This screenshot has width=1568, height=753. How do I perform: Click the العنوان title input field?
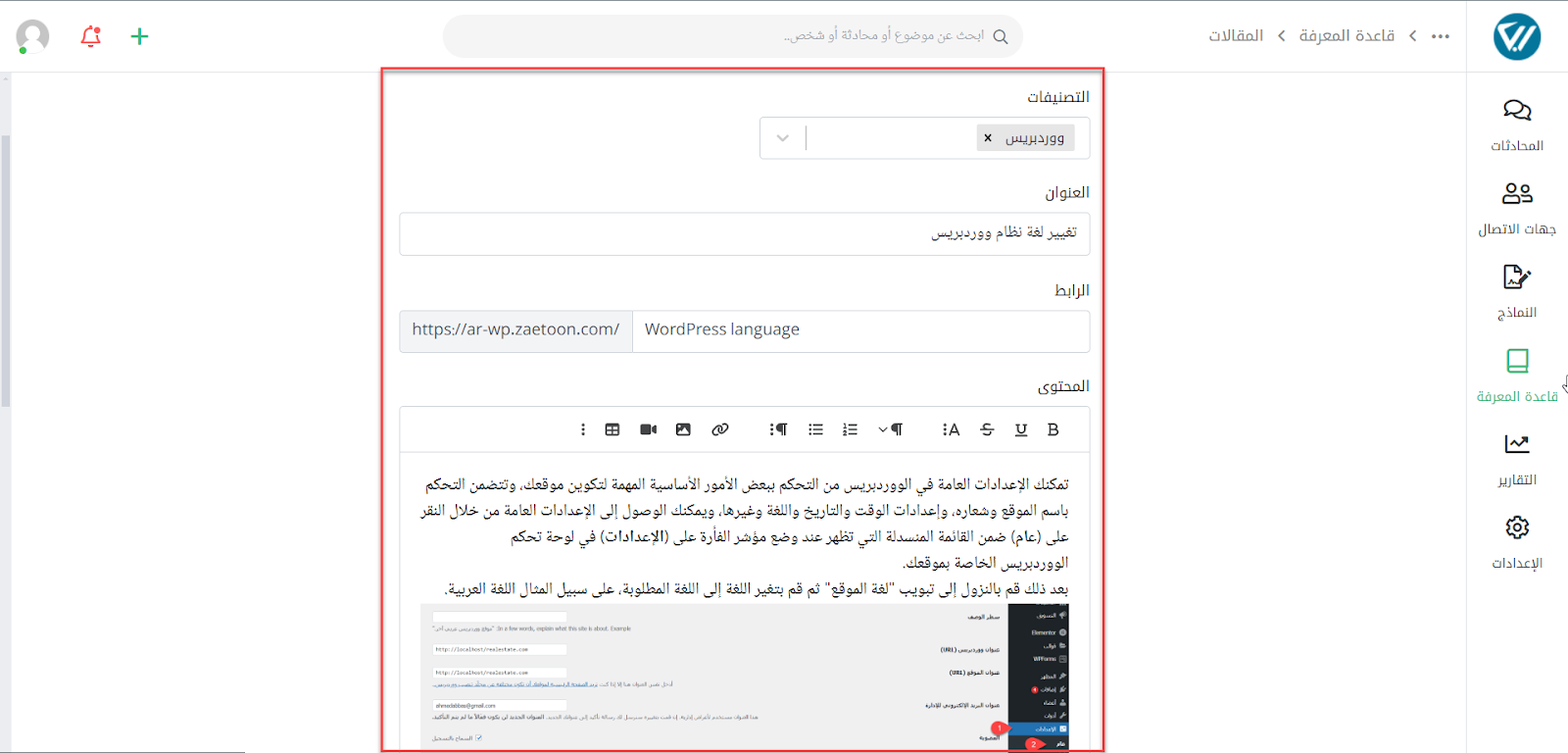pyautogui.click(x=745, y=233)
